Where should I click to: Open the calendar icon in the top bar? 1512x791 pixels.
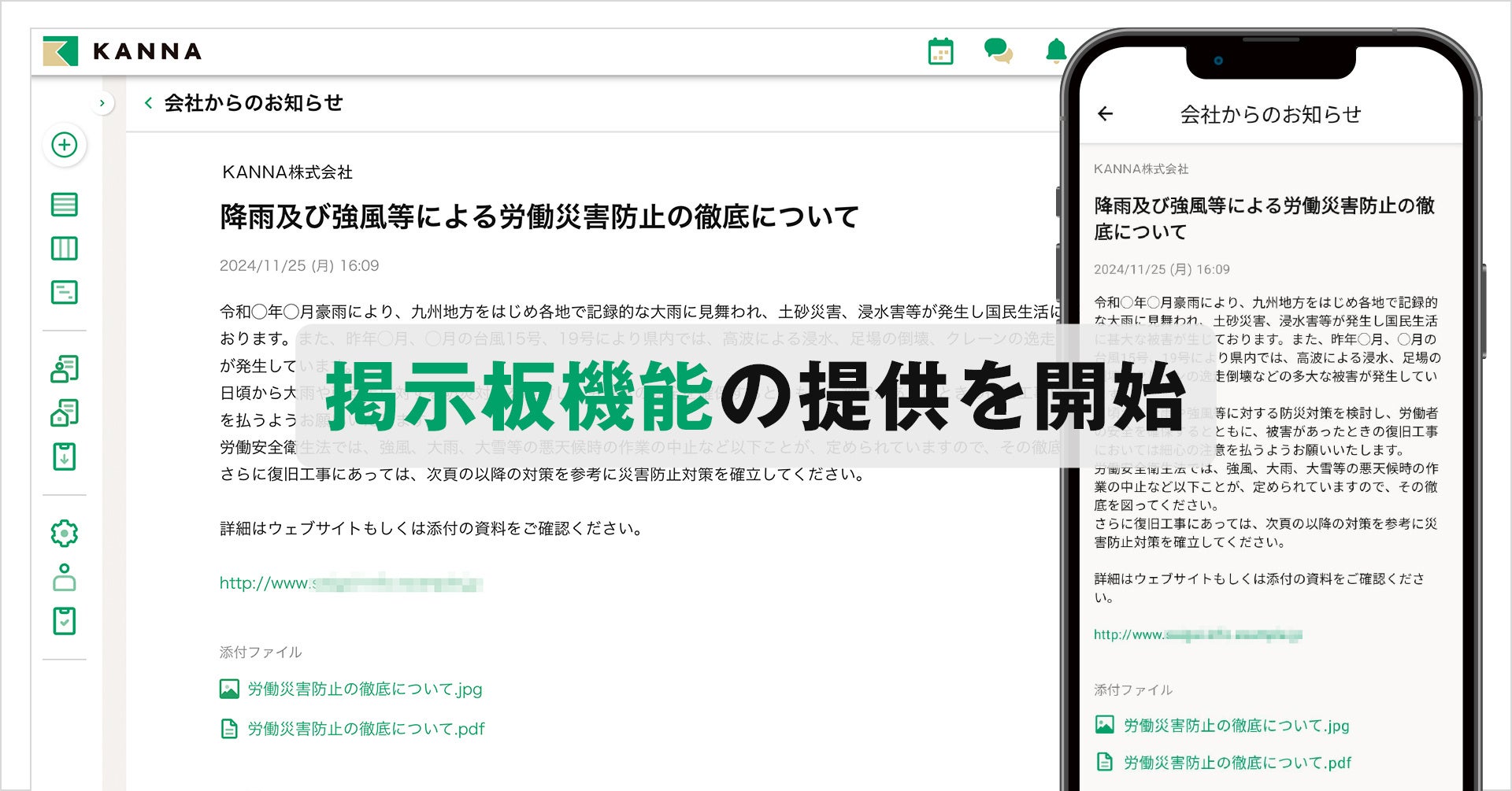click(940, 51)
